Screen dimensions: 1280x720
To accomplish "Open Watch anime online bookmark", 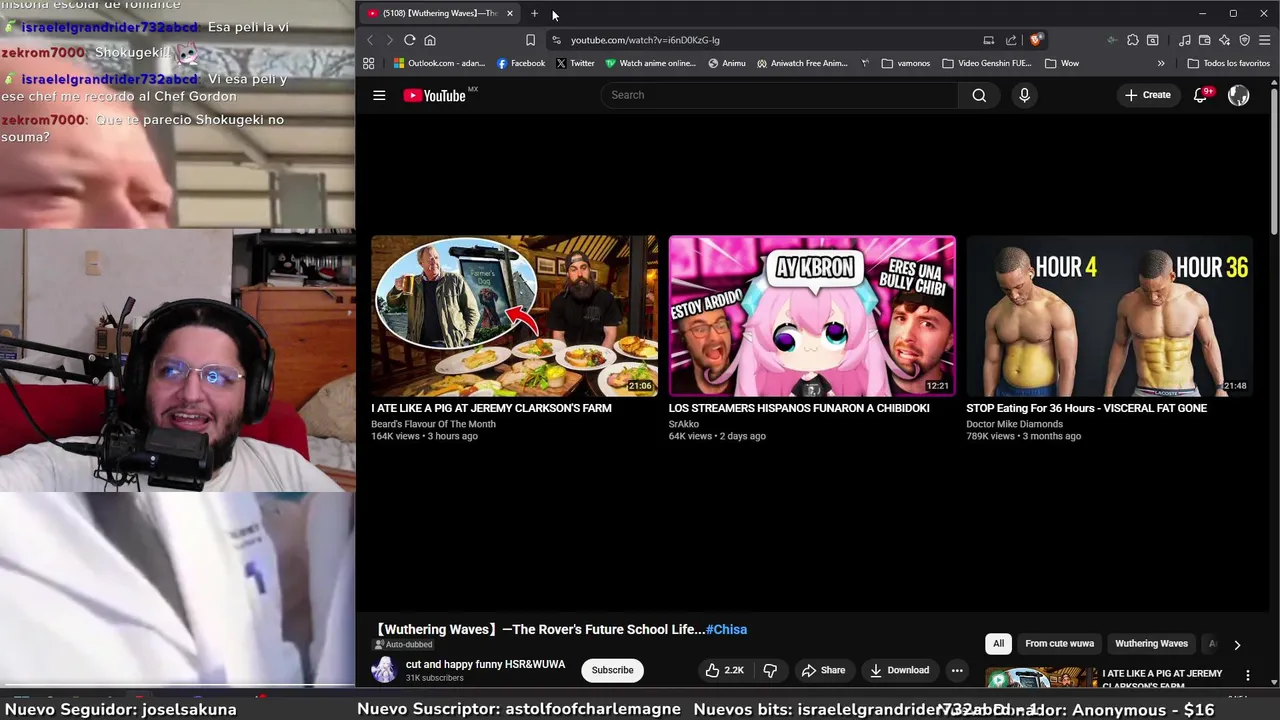I will click(x=650, y=63).
